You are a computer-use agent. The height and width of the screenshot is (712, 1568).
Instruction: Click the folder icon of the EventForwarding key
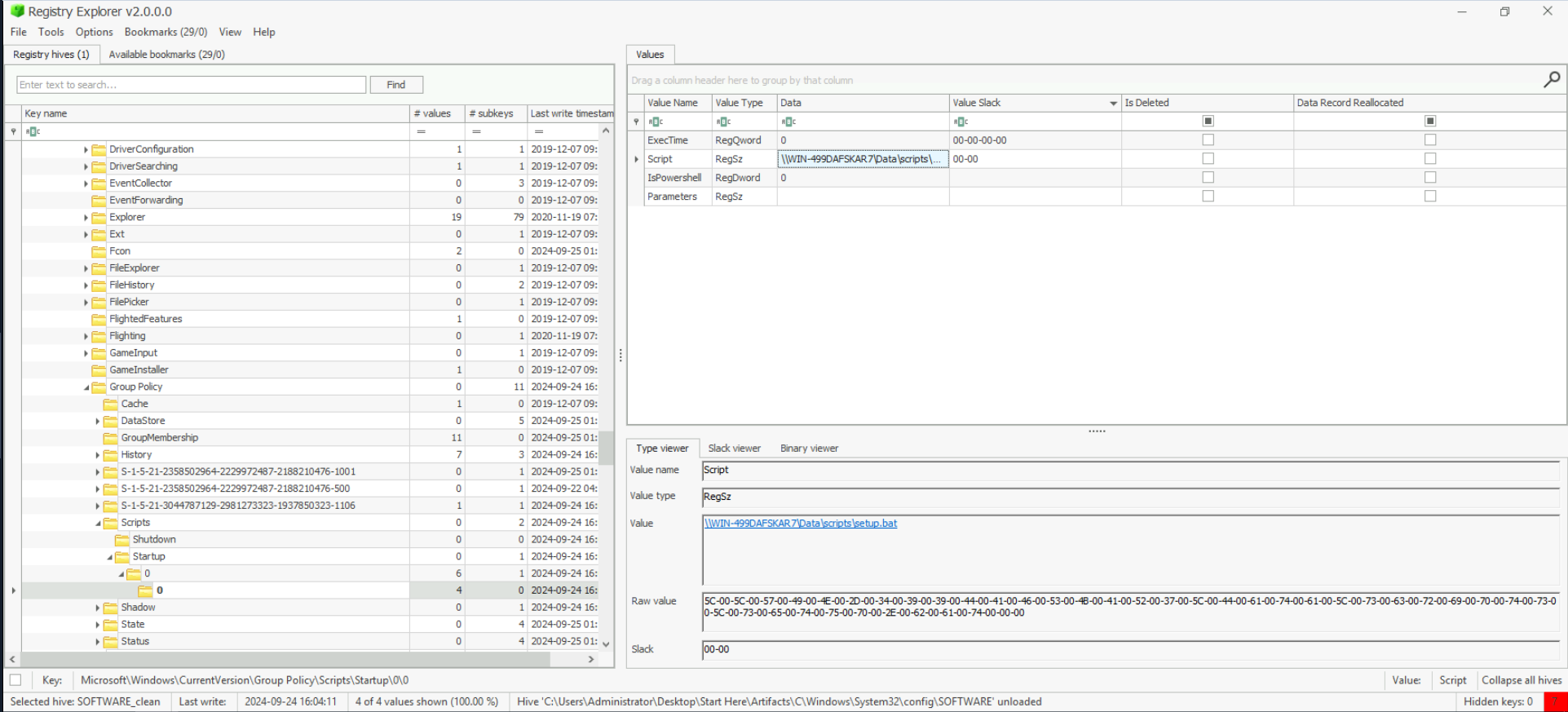99,200
